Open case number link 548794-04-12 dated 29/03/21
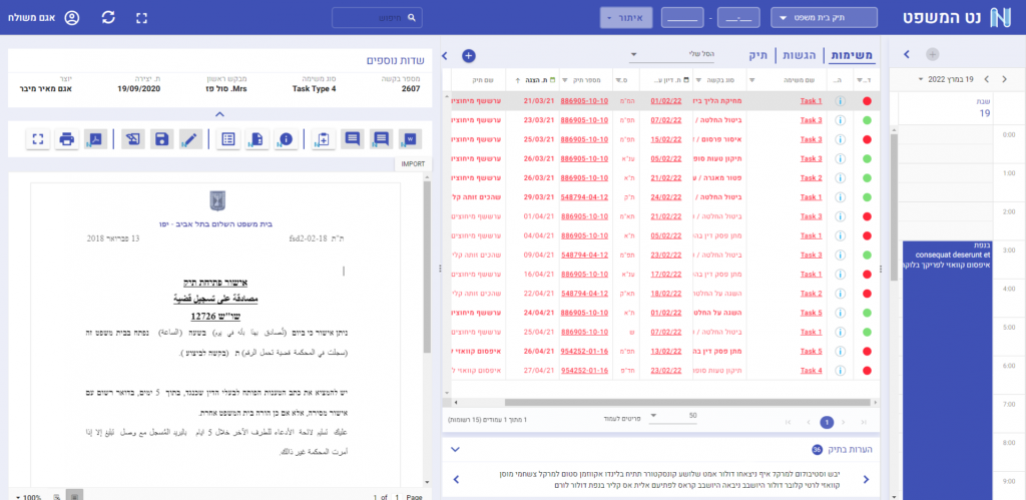 (x=584, y=197)
